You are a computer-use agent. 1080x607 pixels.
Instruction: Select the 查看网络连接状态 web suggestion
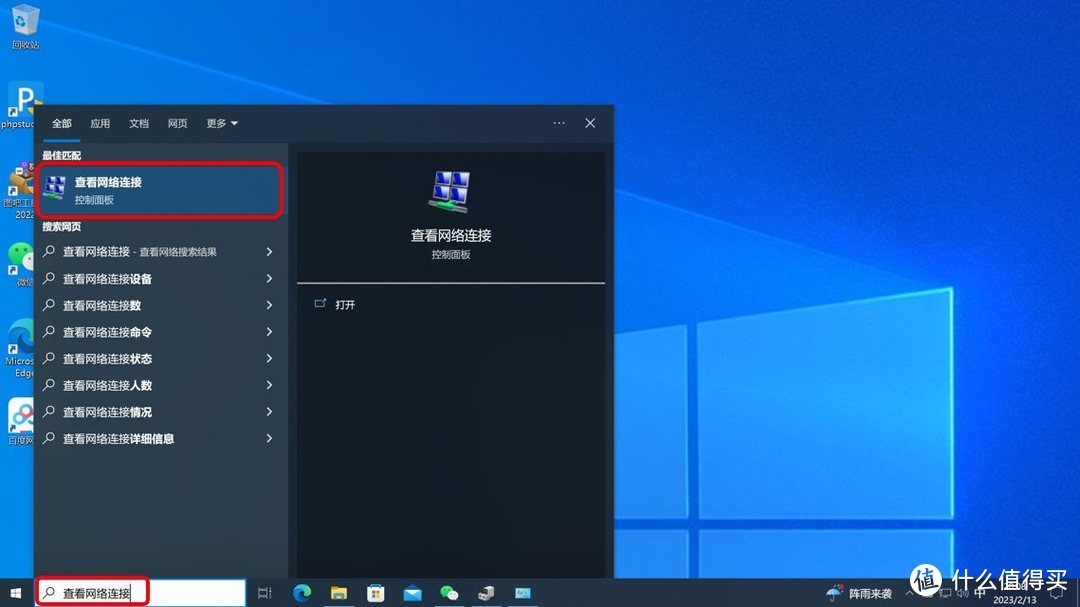[108, 359]
